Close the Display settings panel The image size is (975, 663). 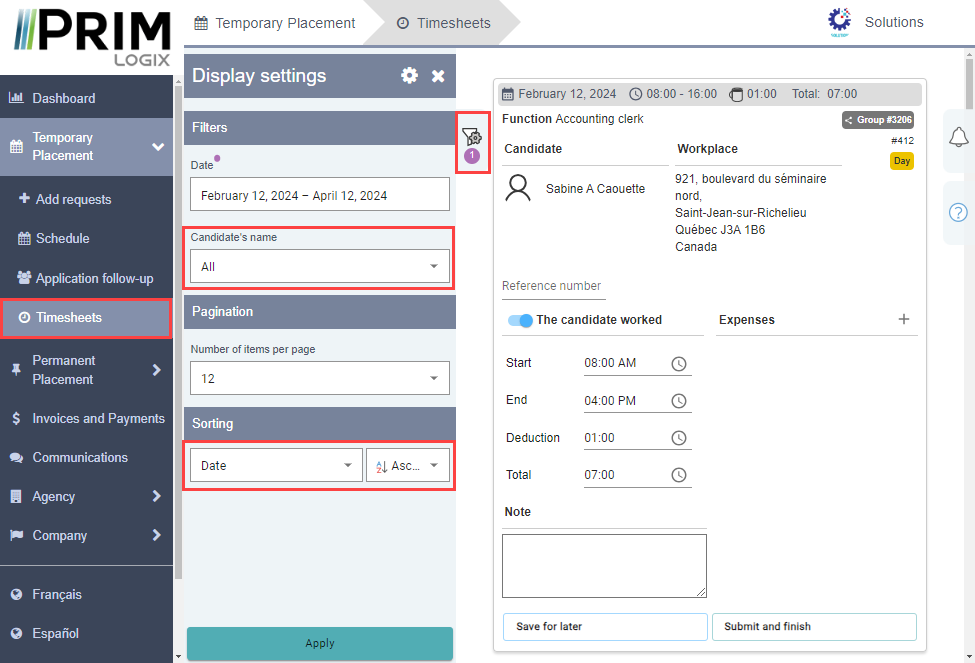click(x=438, y=76)
